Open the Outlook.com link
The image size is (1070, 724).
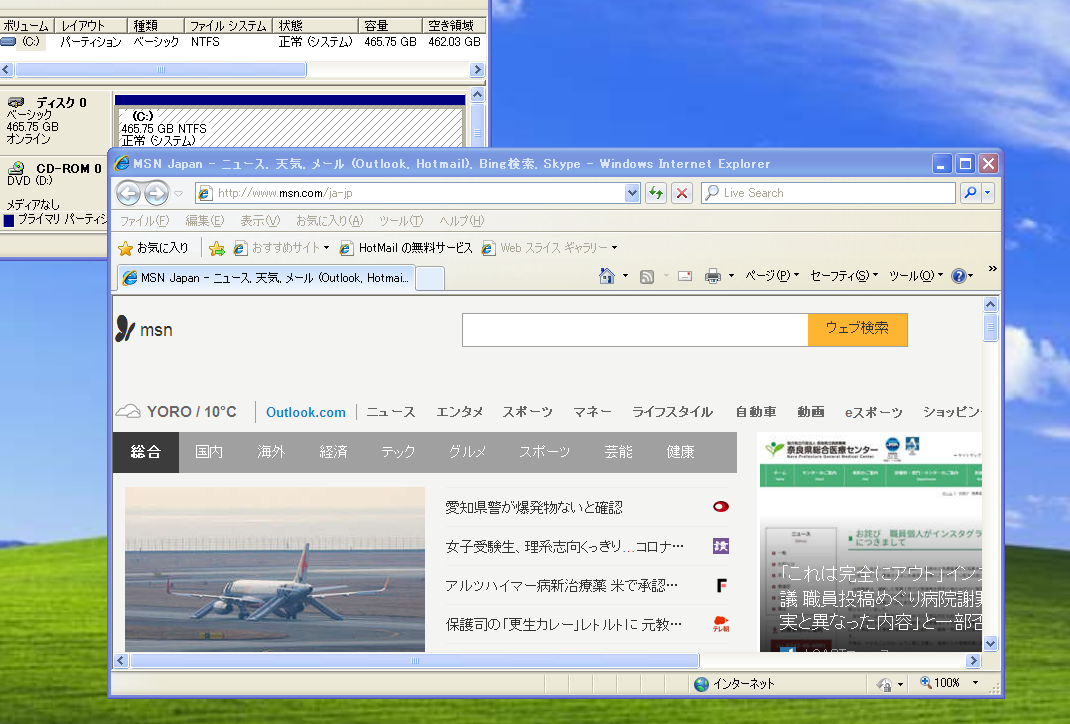tap(305, 411)
